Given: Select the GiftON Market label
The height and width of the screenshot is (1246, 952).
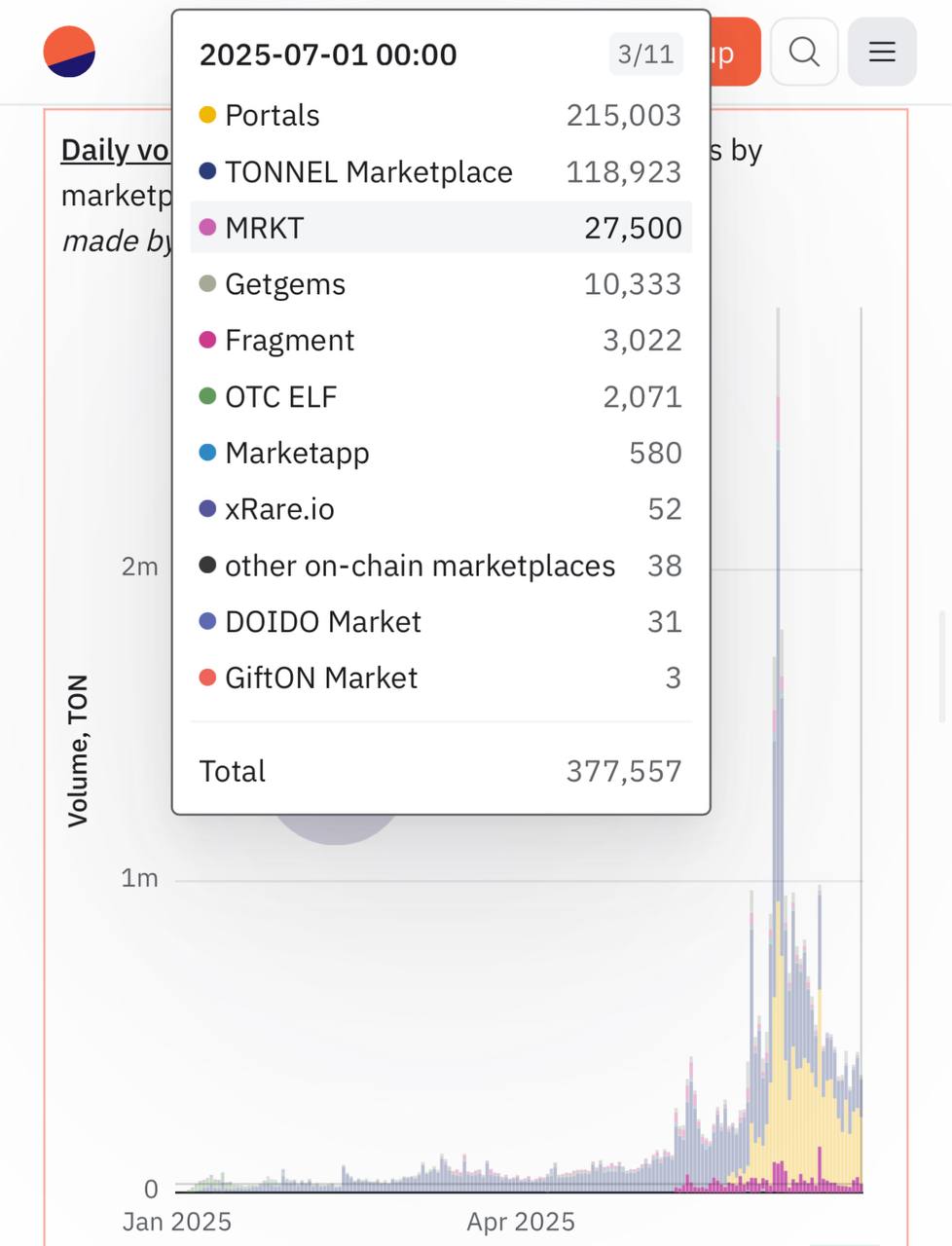Looking at the screenshot, I should click(x=321, y=678).
